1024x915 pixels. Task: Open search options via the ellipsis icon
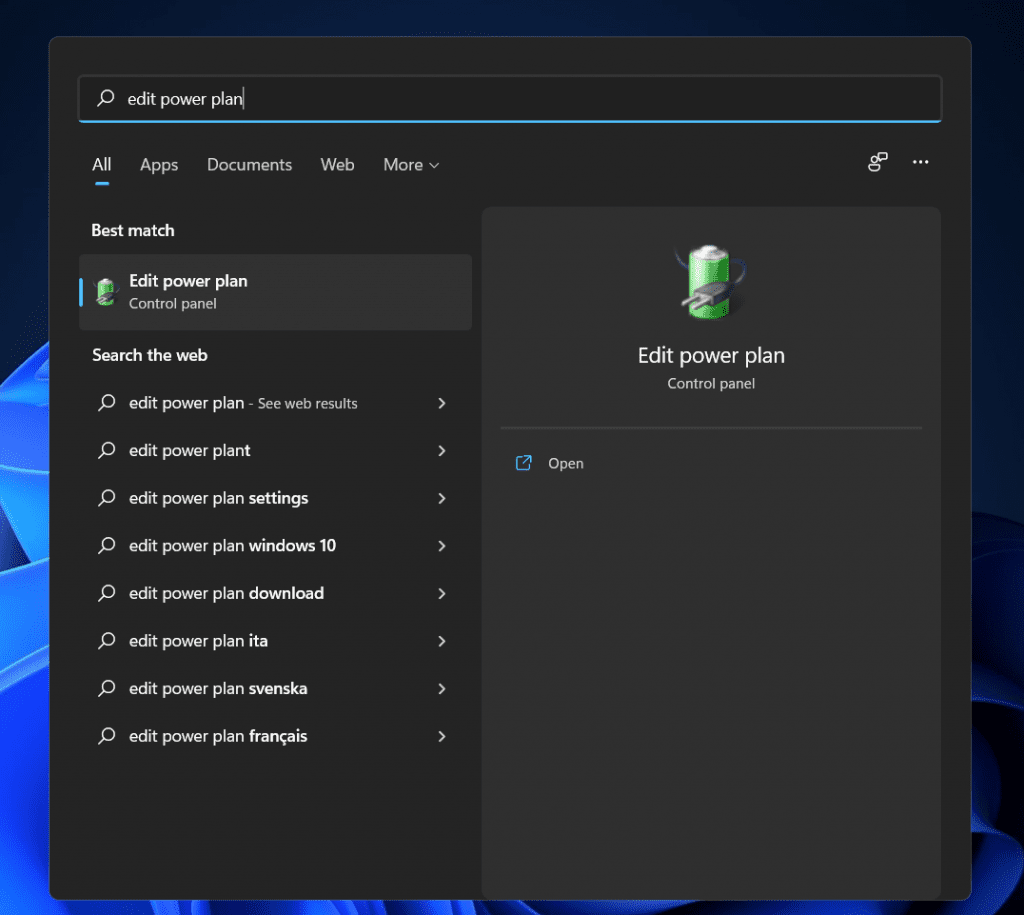click(920, 162)
